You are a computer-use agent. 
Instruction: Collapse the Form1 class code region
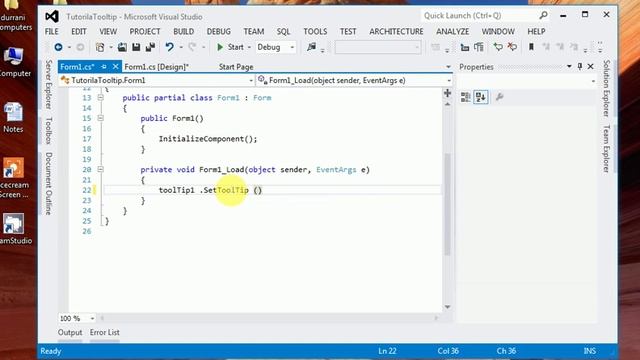click(100, 98)
